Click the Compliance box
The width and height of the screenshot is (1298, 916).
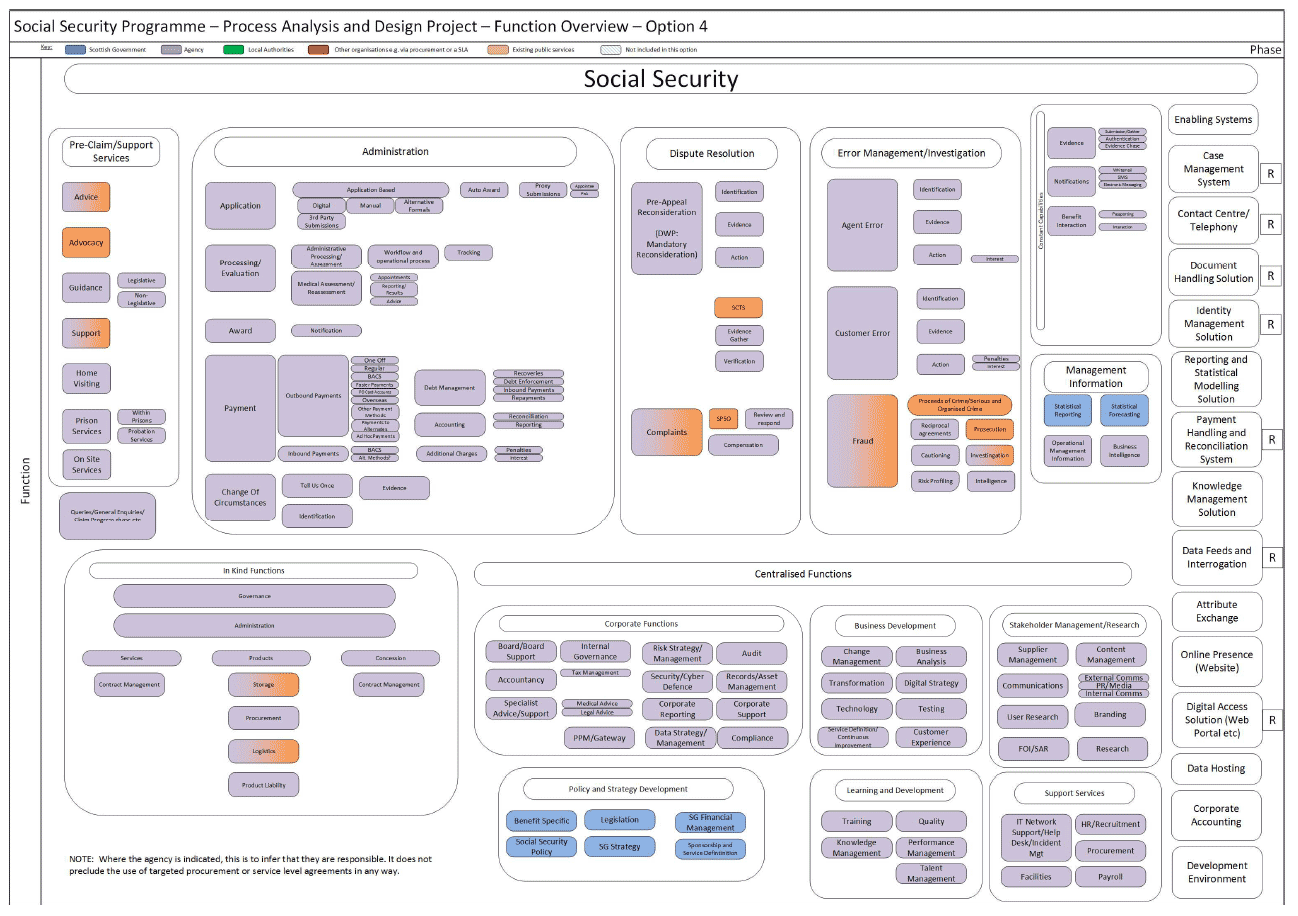752,738
